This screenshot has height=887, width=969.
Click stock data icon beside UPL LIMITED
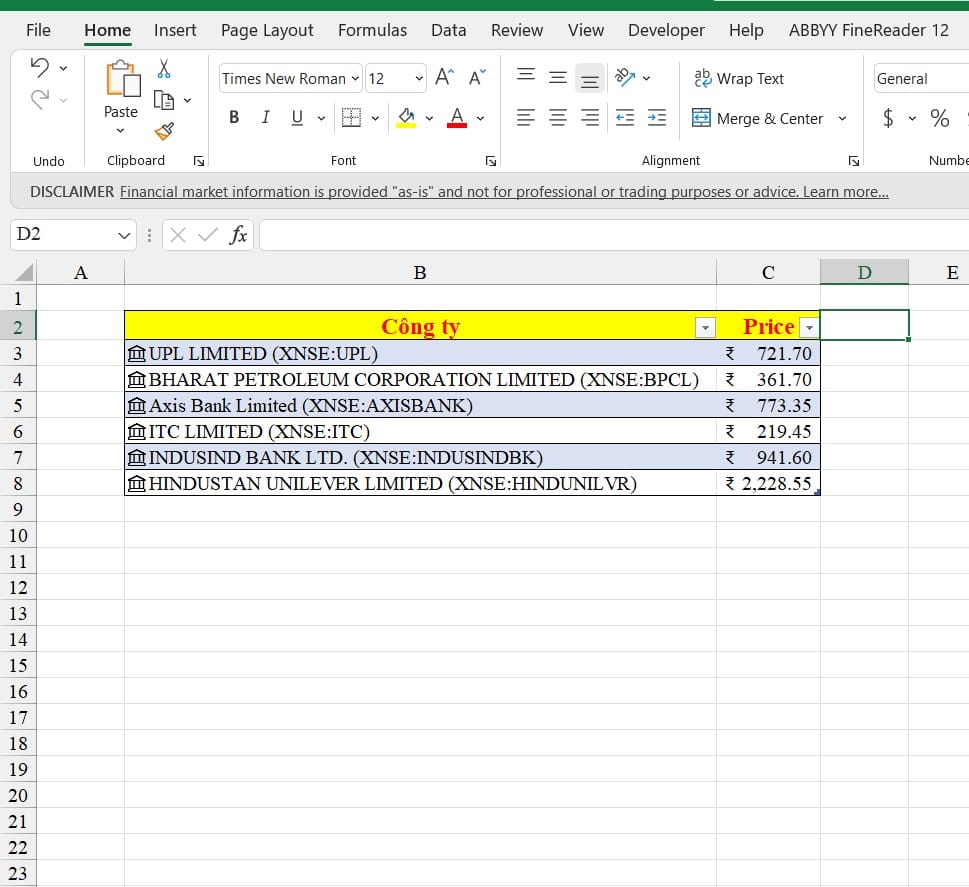click(x=137, y=354)
